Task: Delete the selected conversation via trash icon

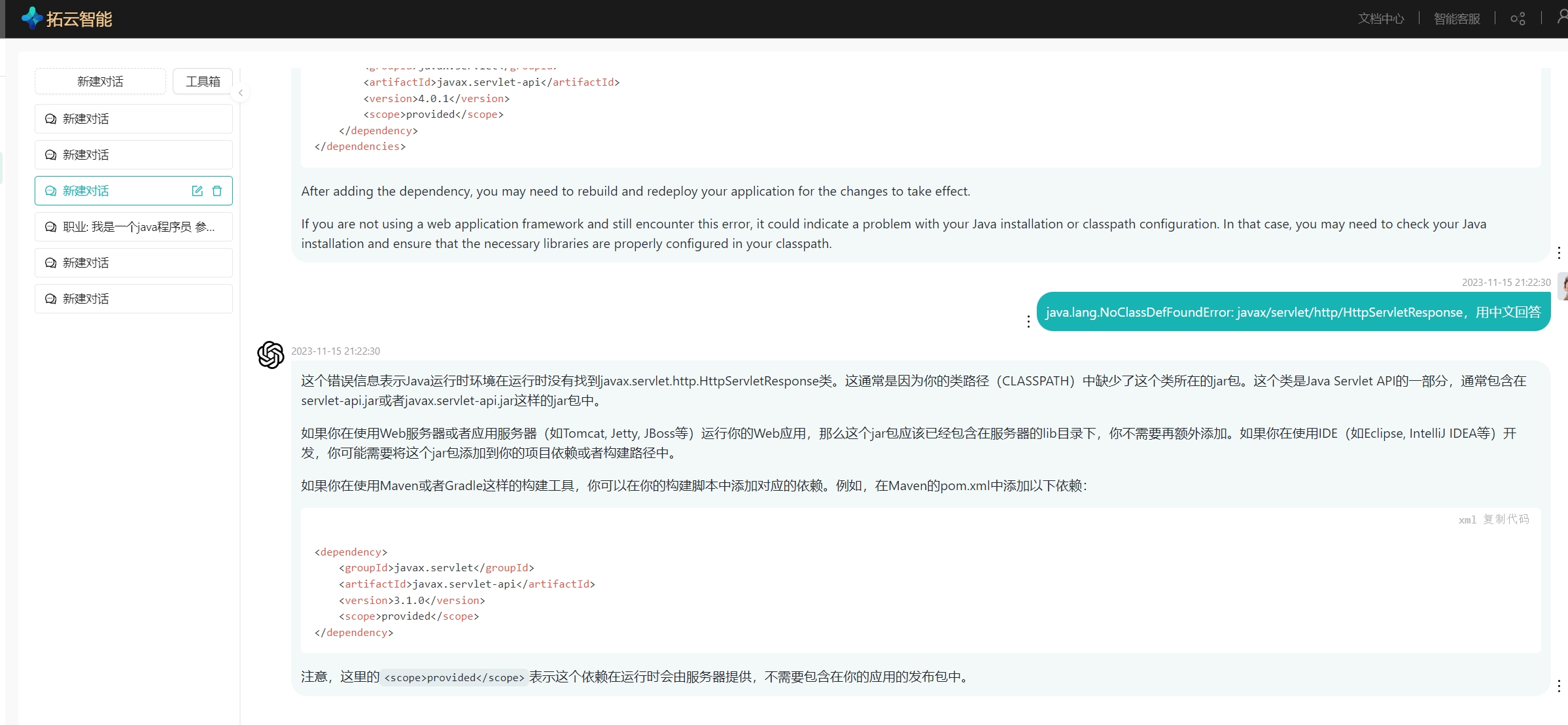Action: click(x=217, y=191)
